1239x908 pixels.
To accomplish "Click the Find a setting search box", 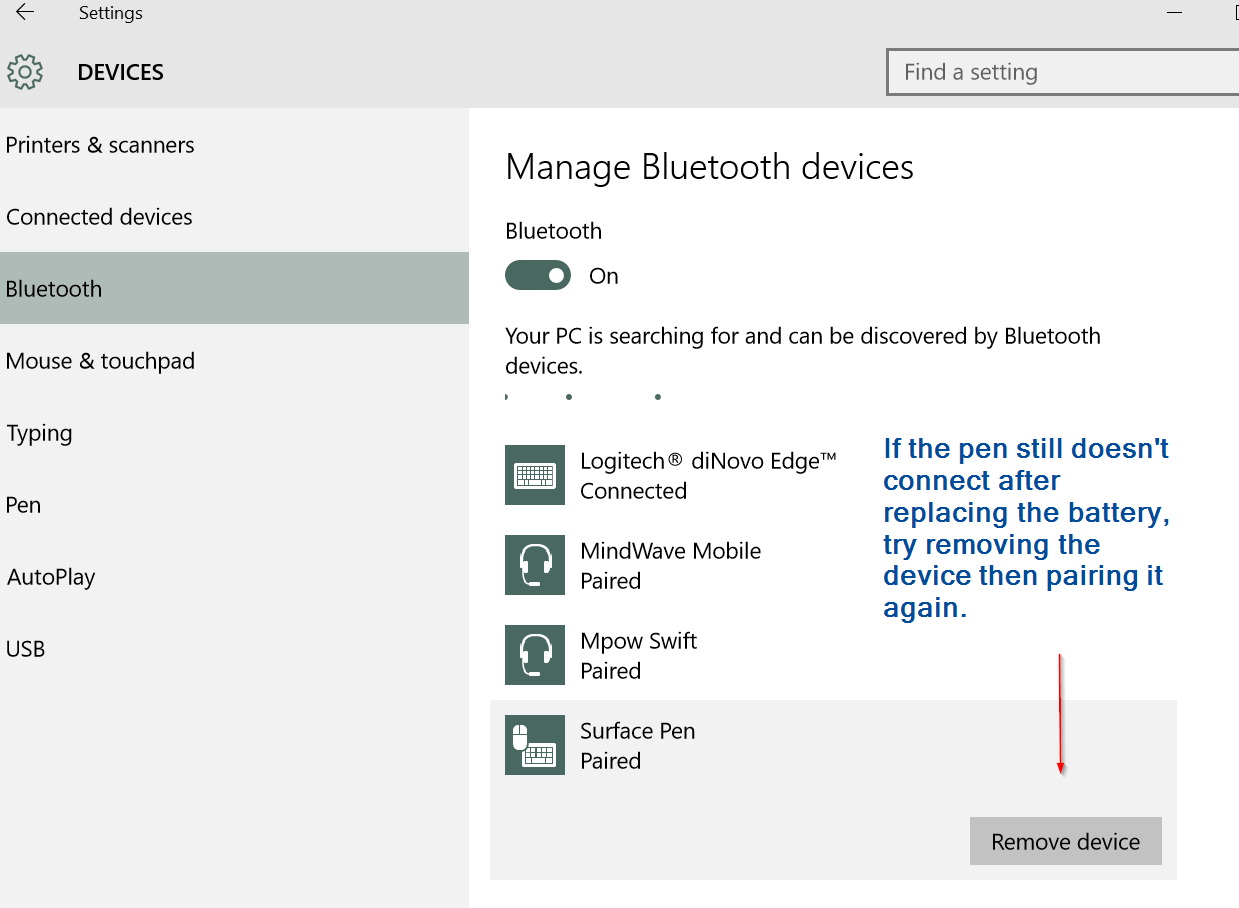I will (1060, 72).
